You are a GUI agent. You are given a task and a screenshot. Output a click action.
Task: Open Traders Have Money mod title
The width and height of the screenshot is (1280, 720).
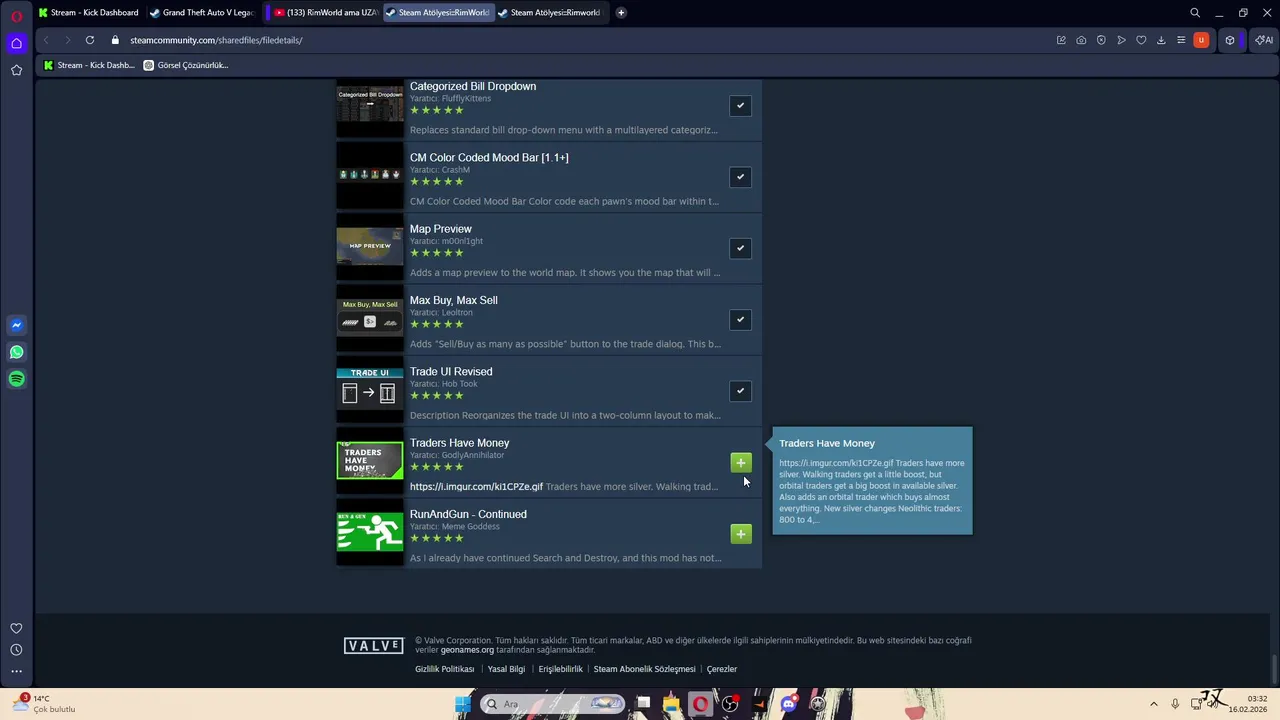459,443
